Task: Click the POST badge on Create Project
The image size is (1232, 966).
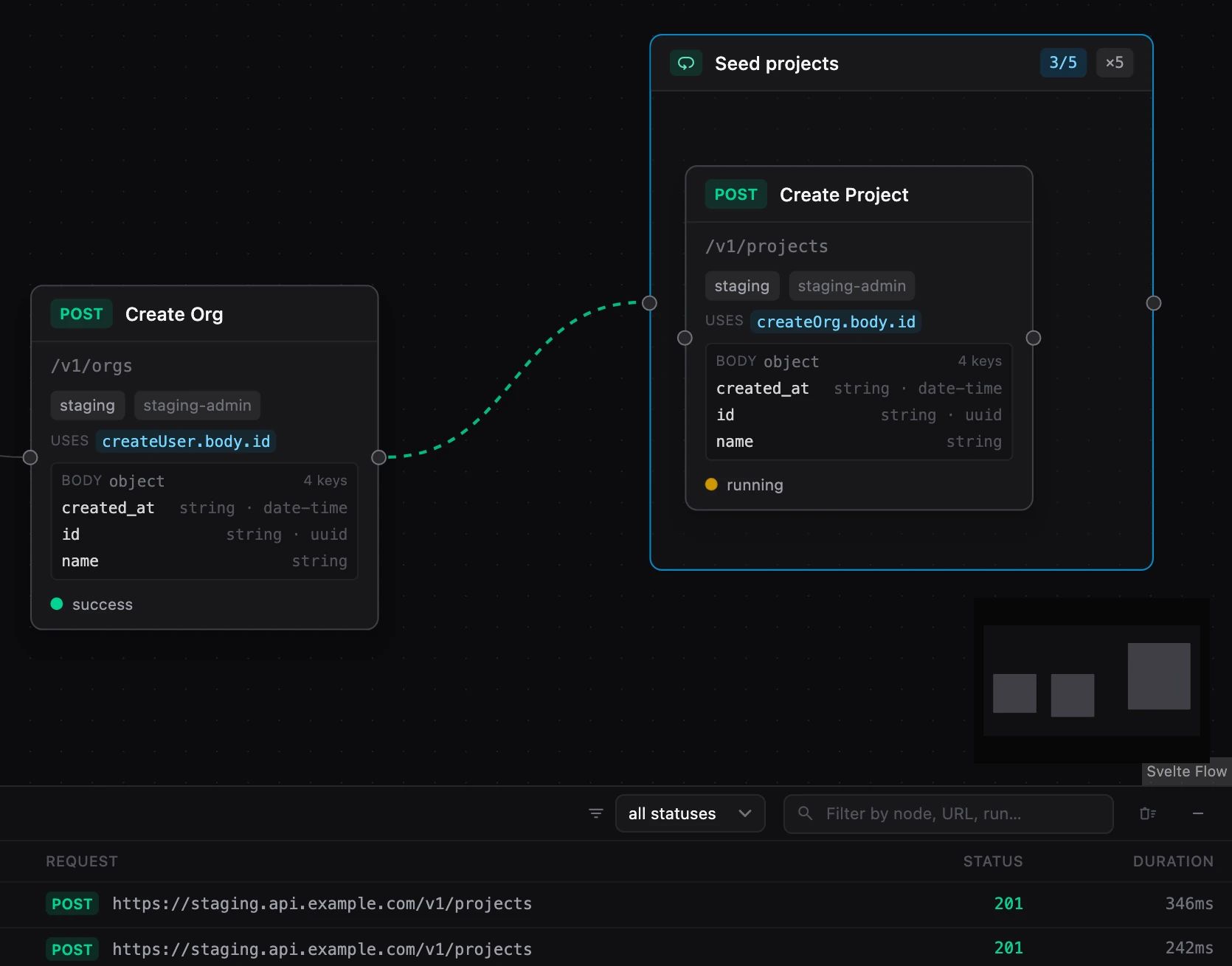Action: pos(736,195)
